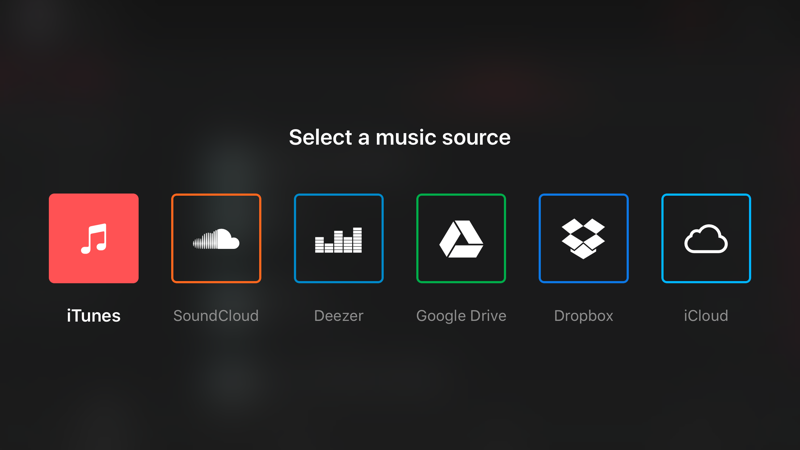
Task: Browse tracks from Google Drive
Action: tap(461, 239)
